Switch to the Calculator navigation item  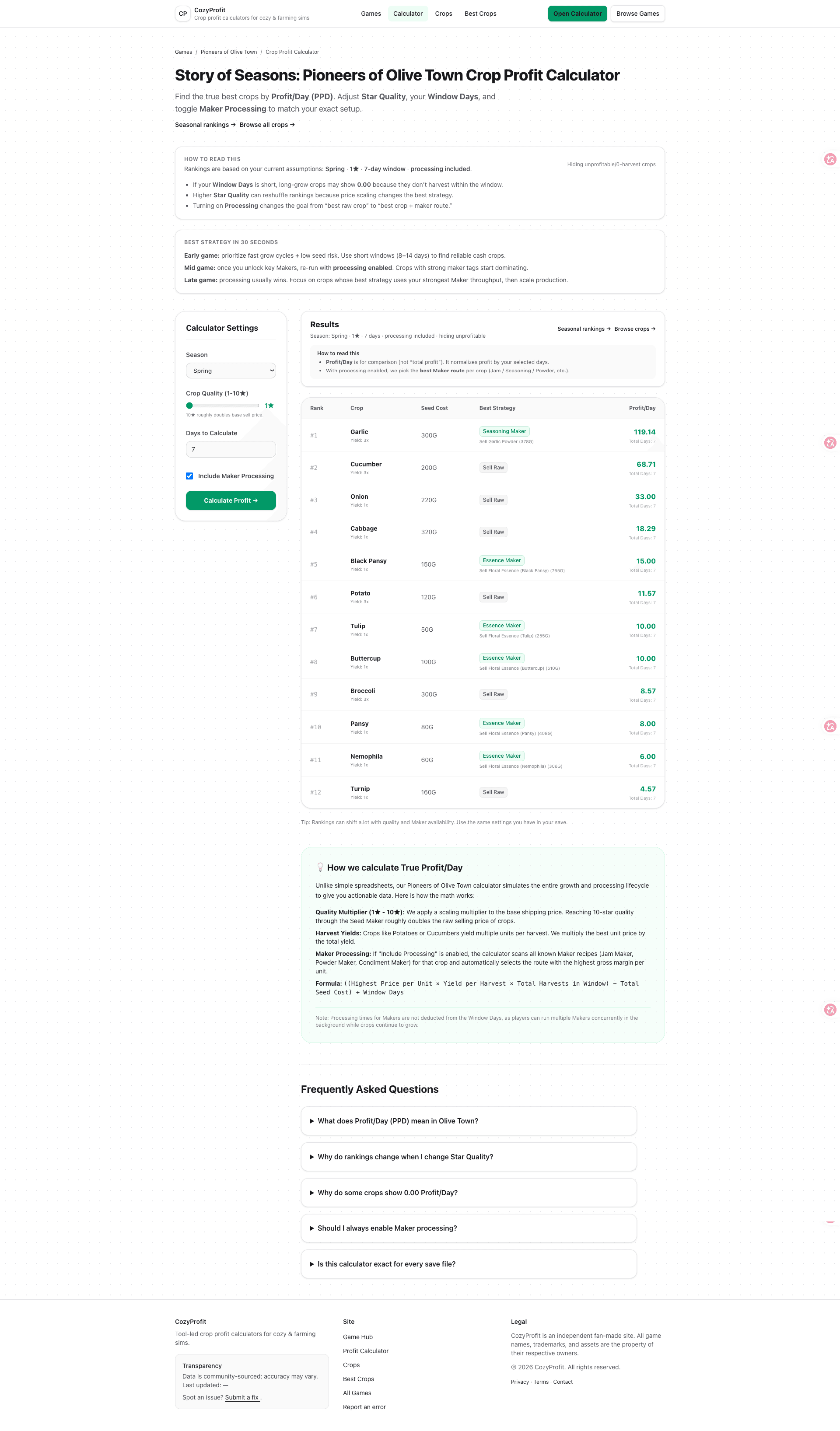[408, 13]
